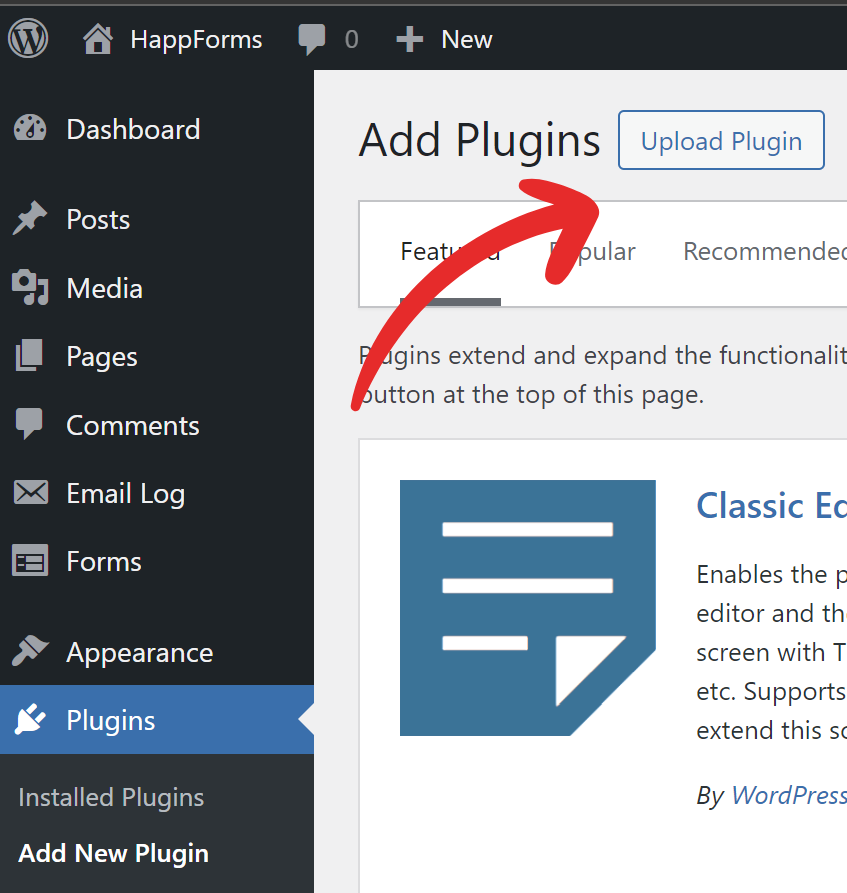Click the Posts pushpin icon

pos(30,218)
